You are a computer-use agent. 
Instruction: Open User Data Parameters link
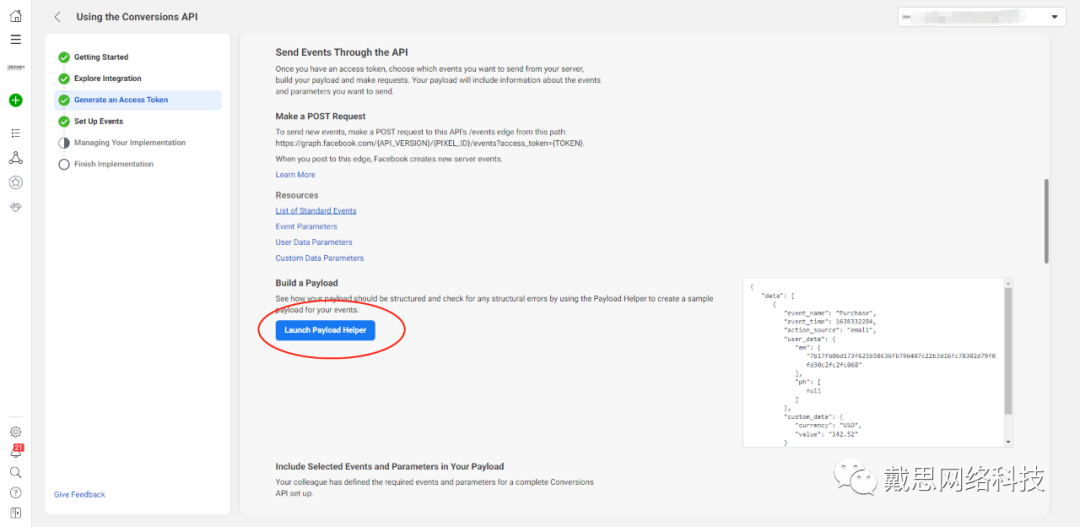tap(314, 242)
